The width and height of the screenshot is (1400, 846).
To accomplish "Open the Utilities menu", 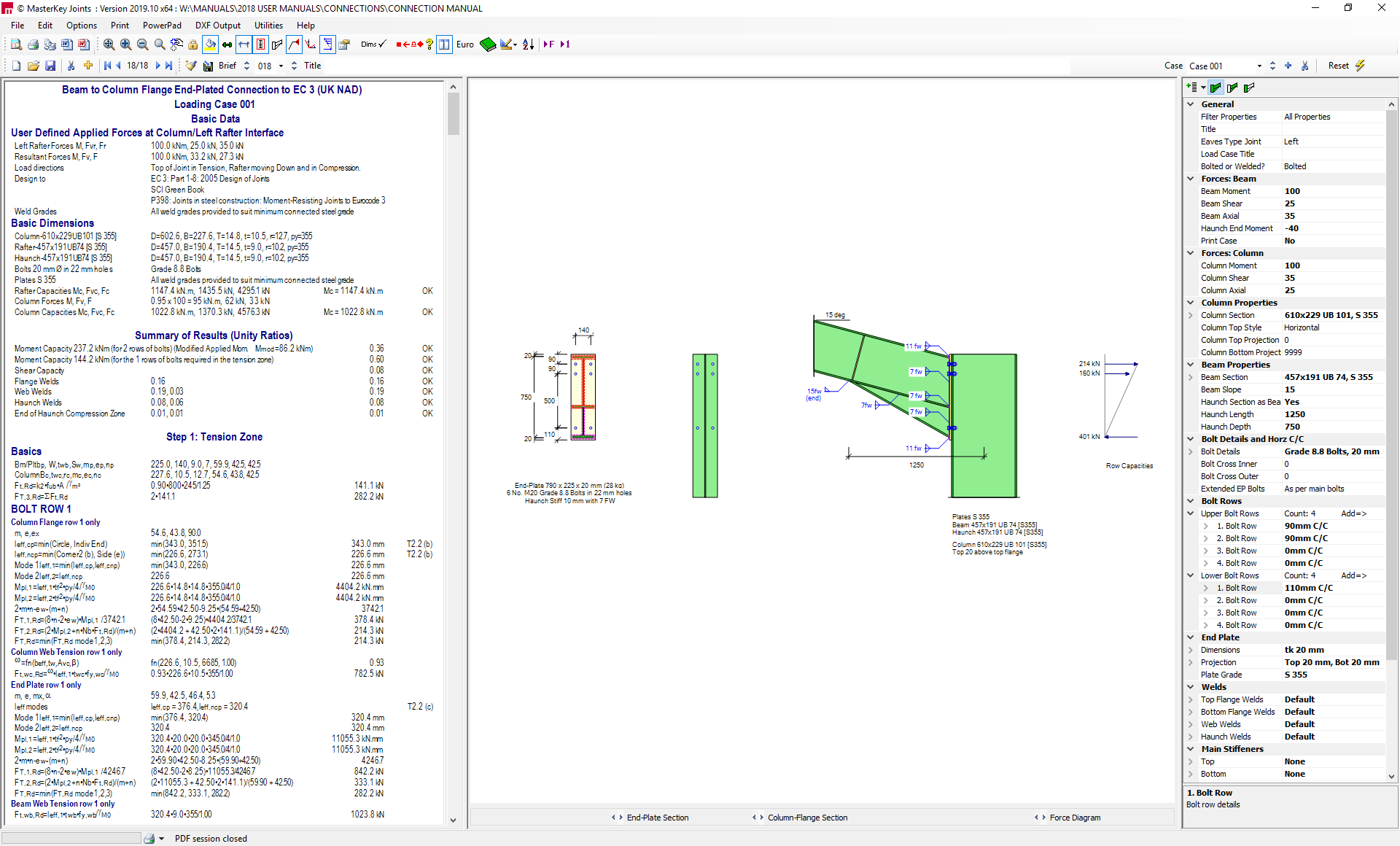I will [268, 26].
